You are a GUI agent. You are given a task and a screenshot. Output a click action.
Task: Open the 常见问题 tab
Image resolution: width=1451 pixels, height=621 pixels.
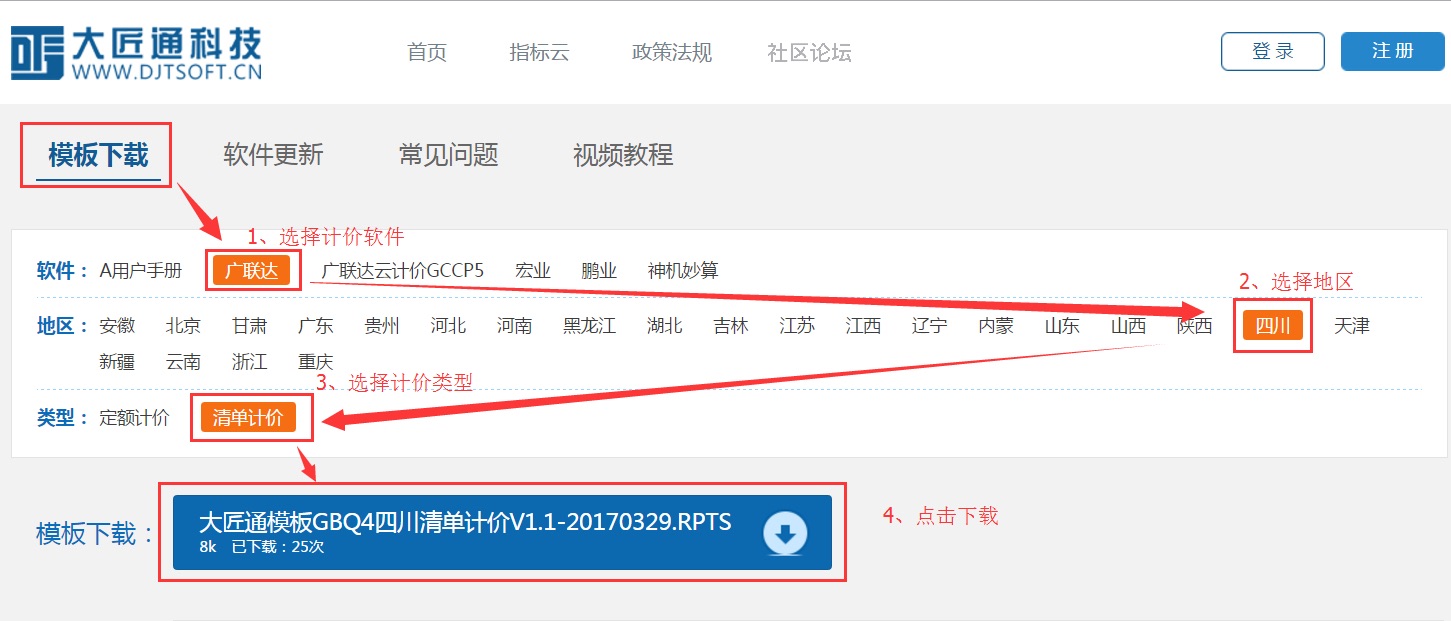pyautogui.click(x=448, y=155)
